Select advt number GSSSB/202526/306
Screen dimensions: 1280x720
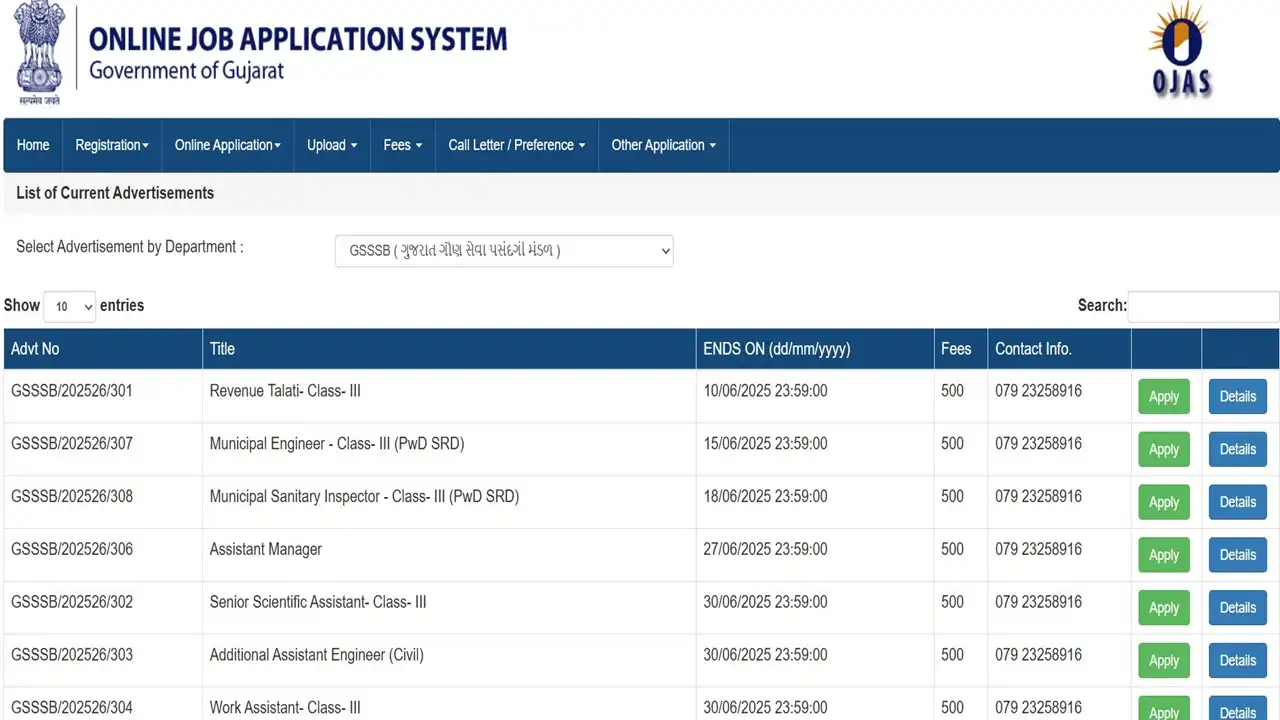pyautogui.click(x=72, y=550)
